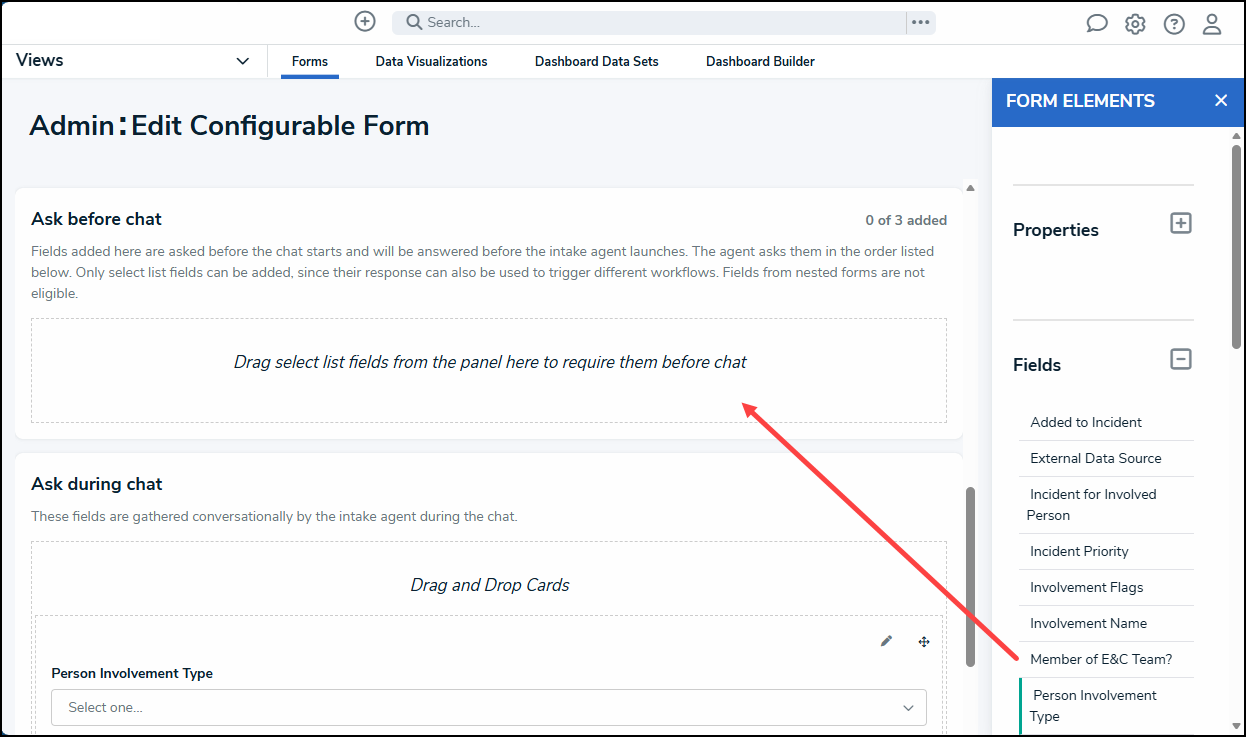Open the chat messages icon
The image size is (1246, 737).
pos(1097,24)
